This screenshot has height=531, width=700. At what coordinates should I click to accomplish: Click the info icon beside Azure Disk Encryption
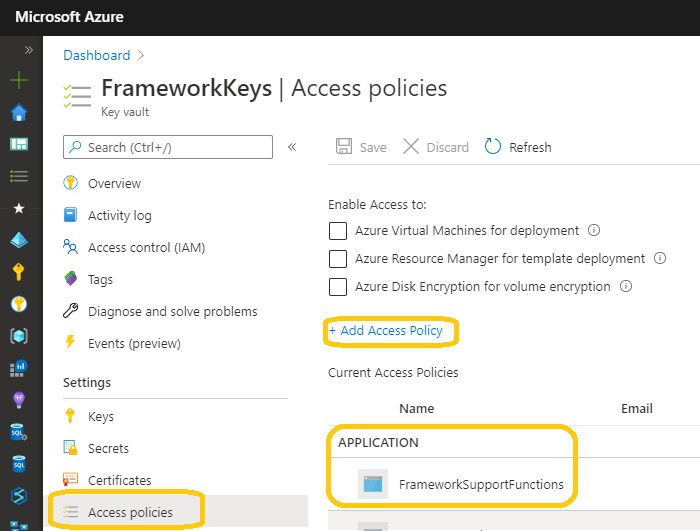pos(627,286)
